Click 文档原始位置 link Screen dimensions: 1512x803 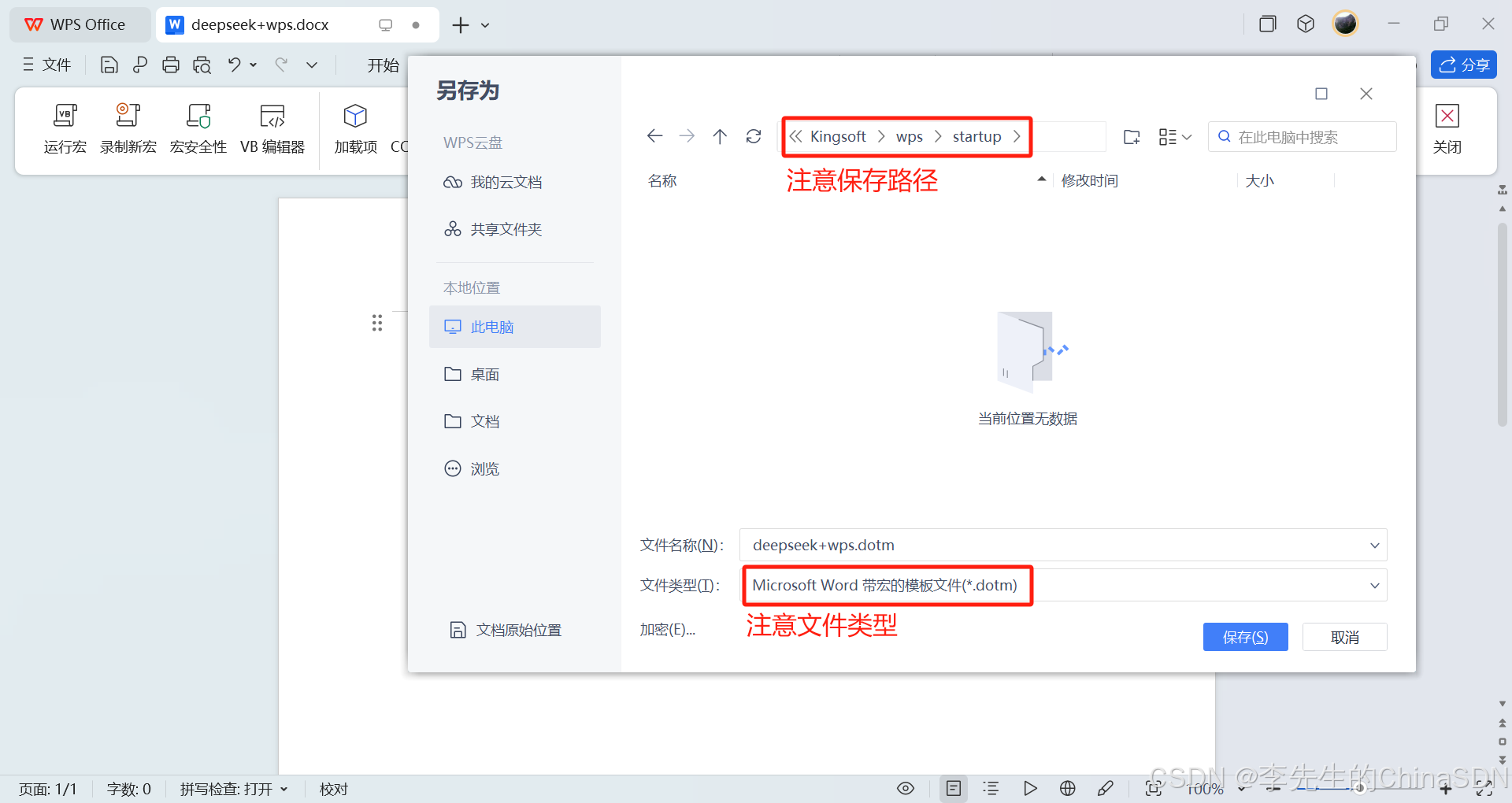(x=506, y=630)
